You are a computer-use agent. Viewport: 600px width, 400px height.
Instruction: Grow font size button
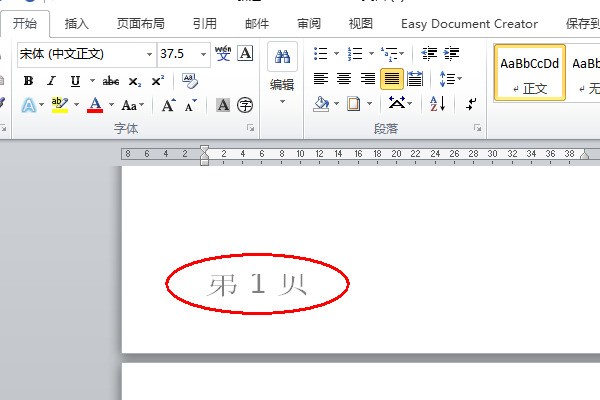[x=168, y=104]
